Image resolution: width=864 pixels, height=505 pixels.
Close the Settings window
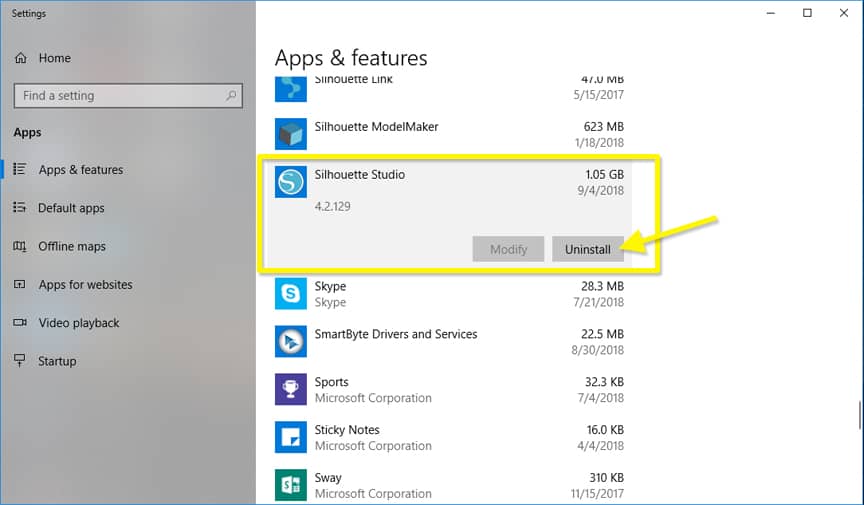pos(844,13)
